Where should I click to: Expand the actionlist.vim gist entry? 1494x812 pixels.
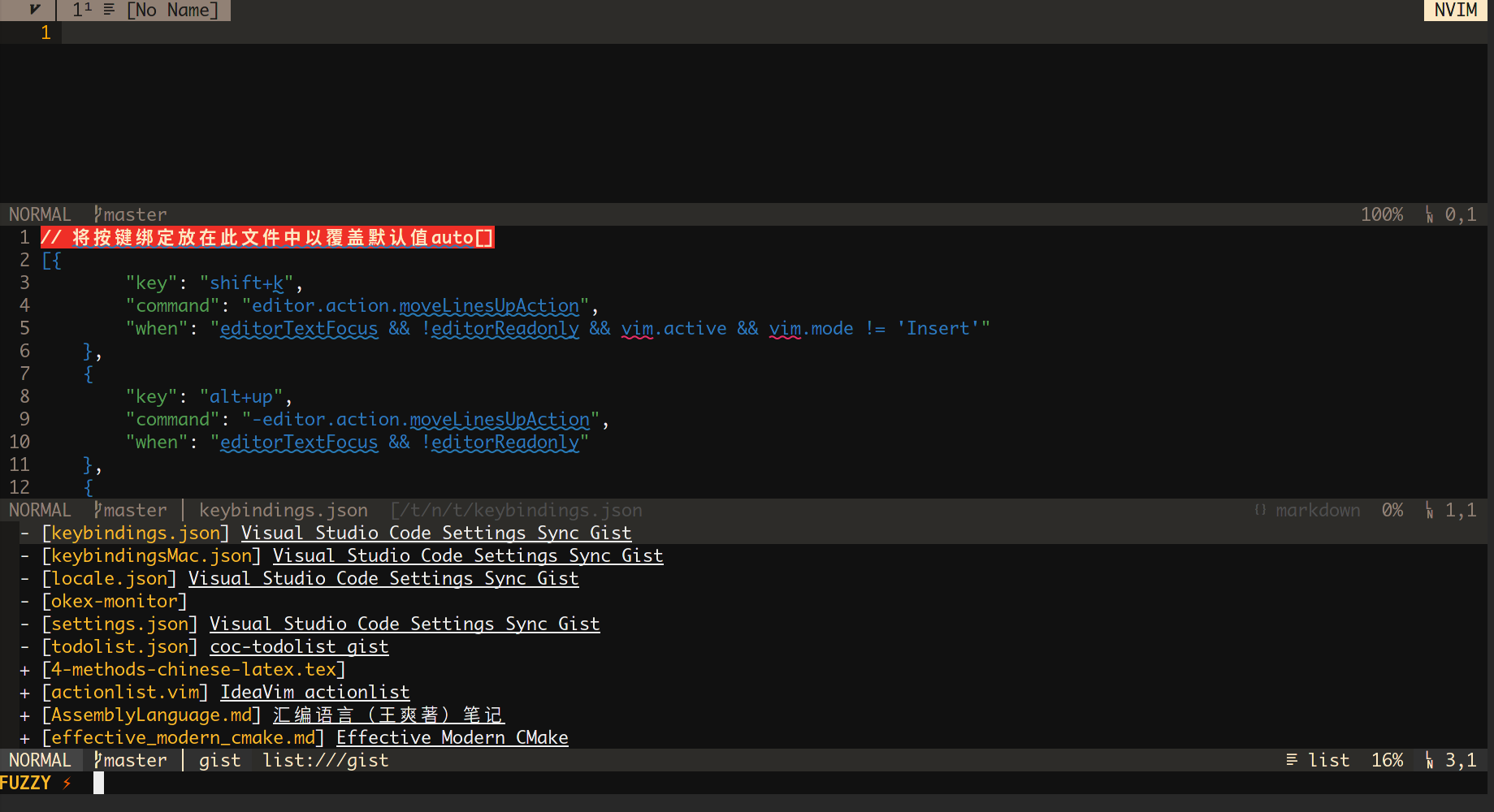(x=24, y=693)
